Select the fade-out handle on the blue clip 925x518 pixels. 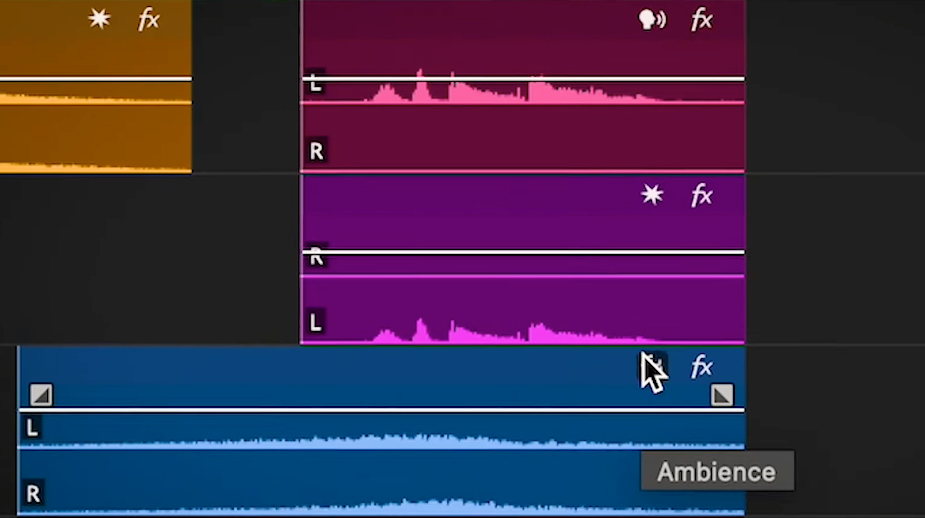722,395
